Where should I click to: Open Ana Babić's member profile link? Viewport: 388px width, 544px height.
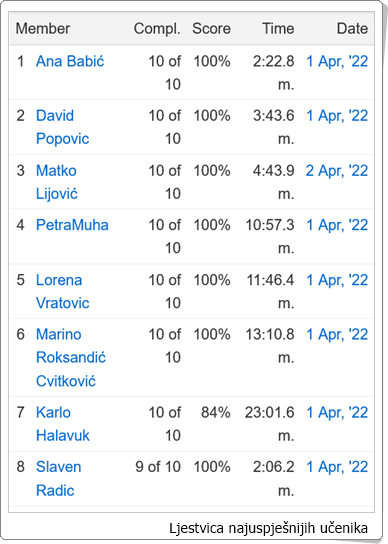(70, 61)
